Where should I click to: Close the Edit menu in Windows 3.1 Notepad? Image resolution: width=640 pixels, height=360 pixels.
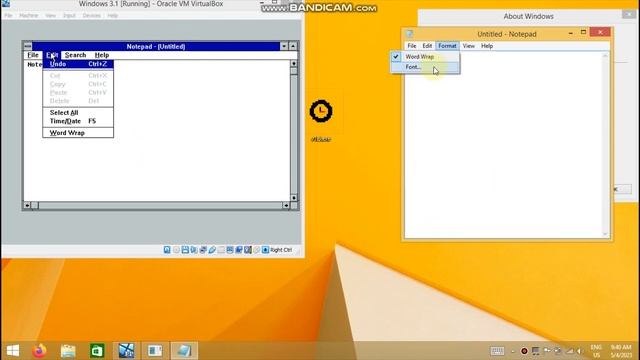tap(52, 55)
